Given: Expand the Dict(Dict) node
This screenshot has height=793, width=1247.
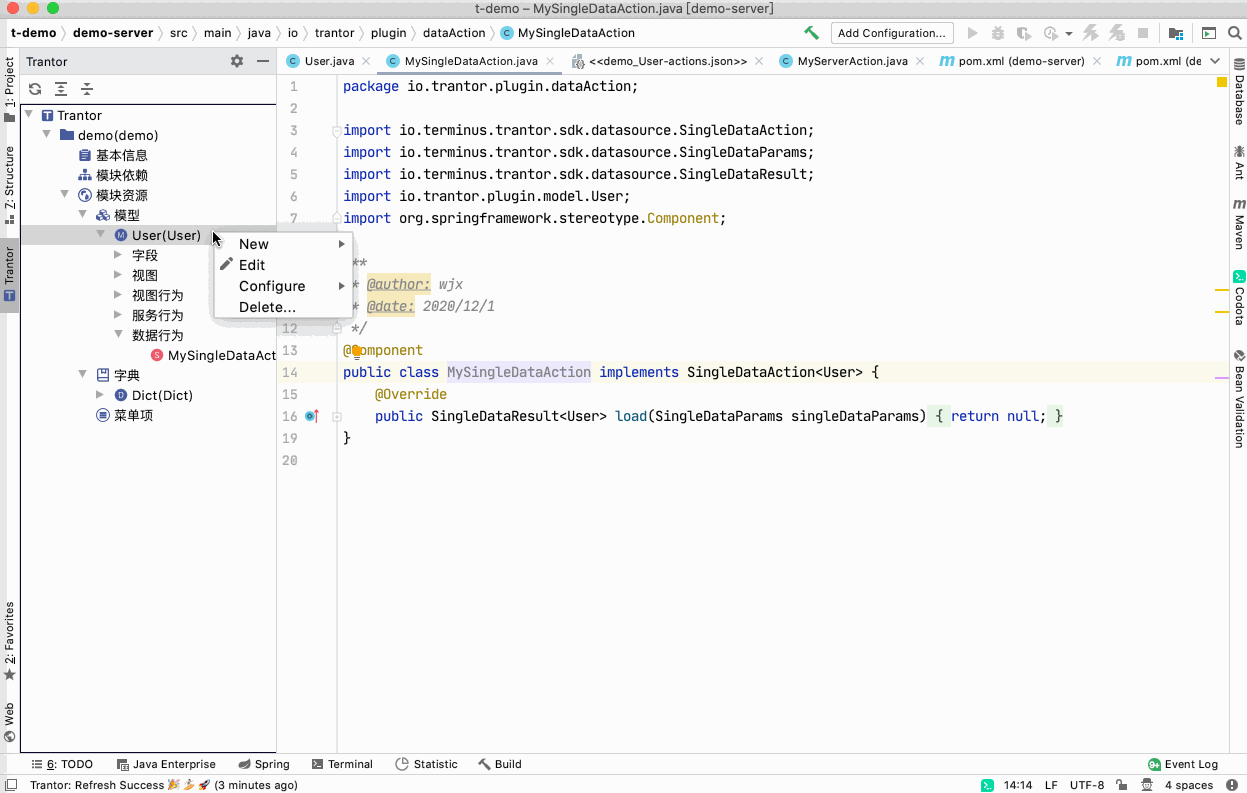Looking at the screenshot, I should click(100, 395).
